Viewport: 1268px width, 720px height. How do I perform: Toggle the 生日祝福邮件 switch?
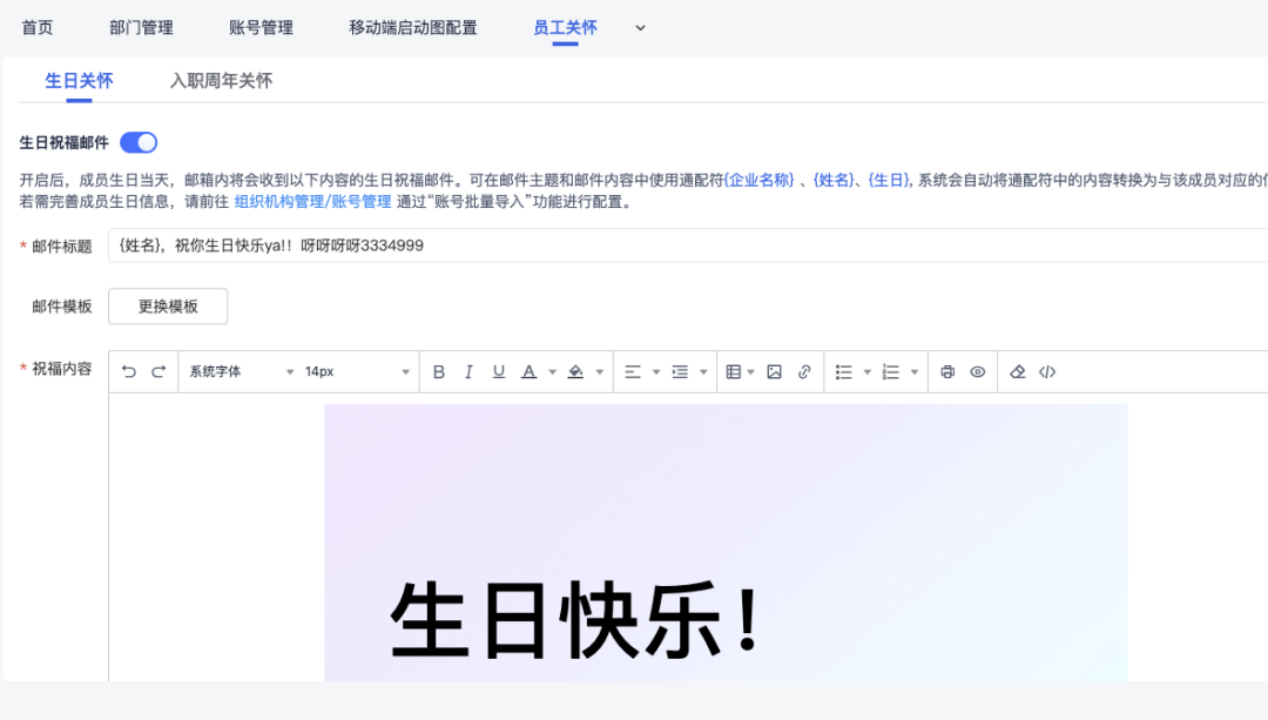(x=139, y=143)
